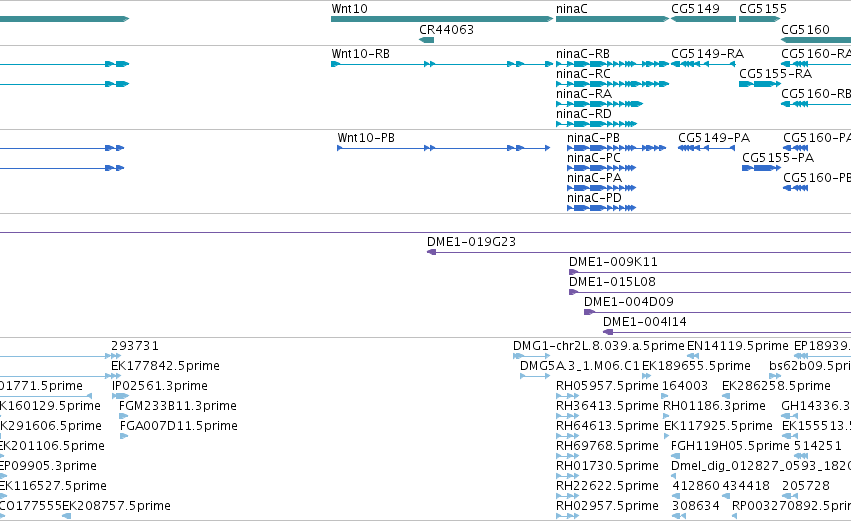Select the 514251 EST label
The height and width of the screenshot is (521, 851).
[817, 446]
